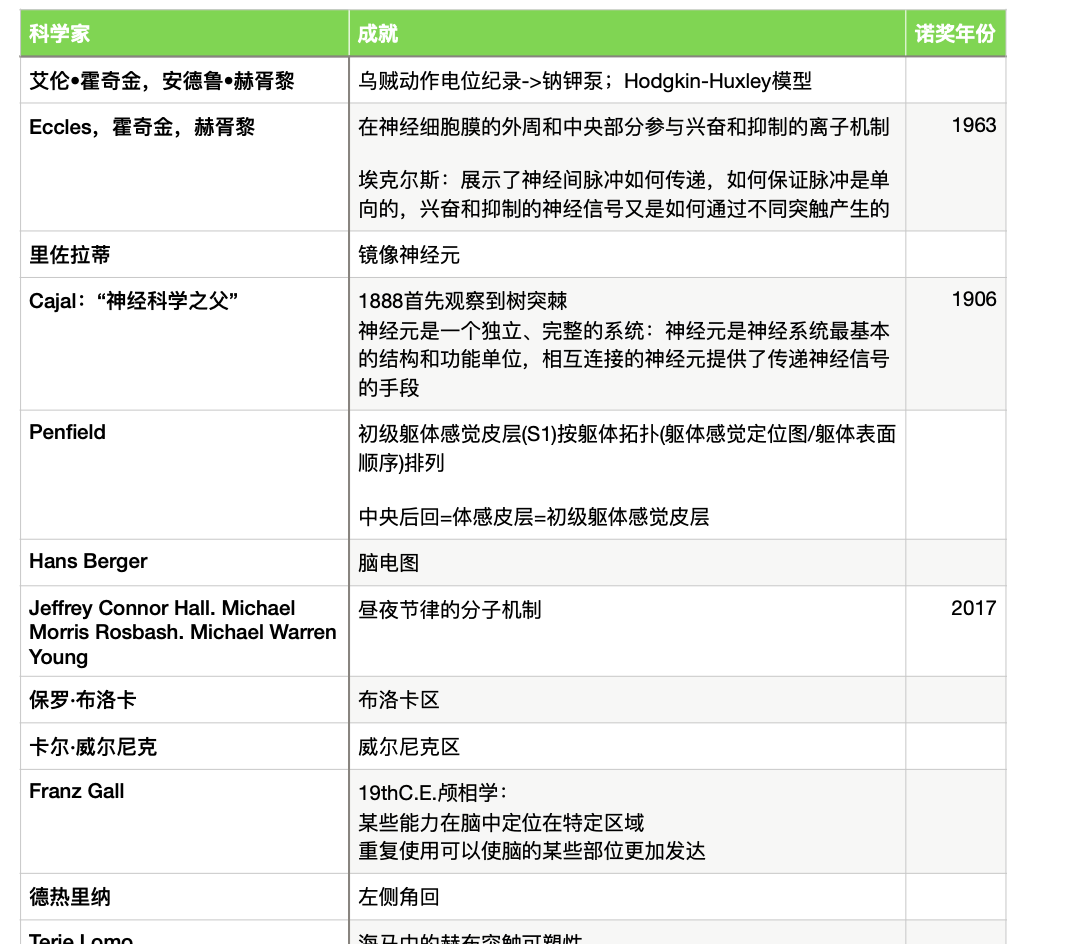Click the 初级躯体感觉皮层(S1) description text
The image size is (1074, 944).
[627, 448]
